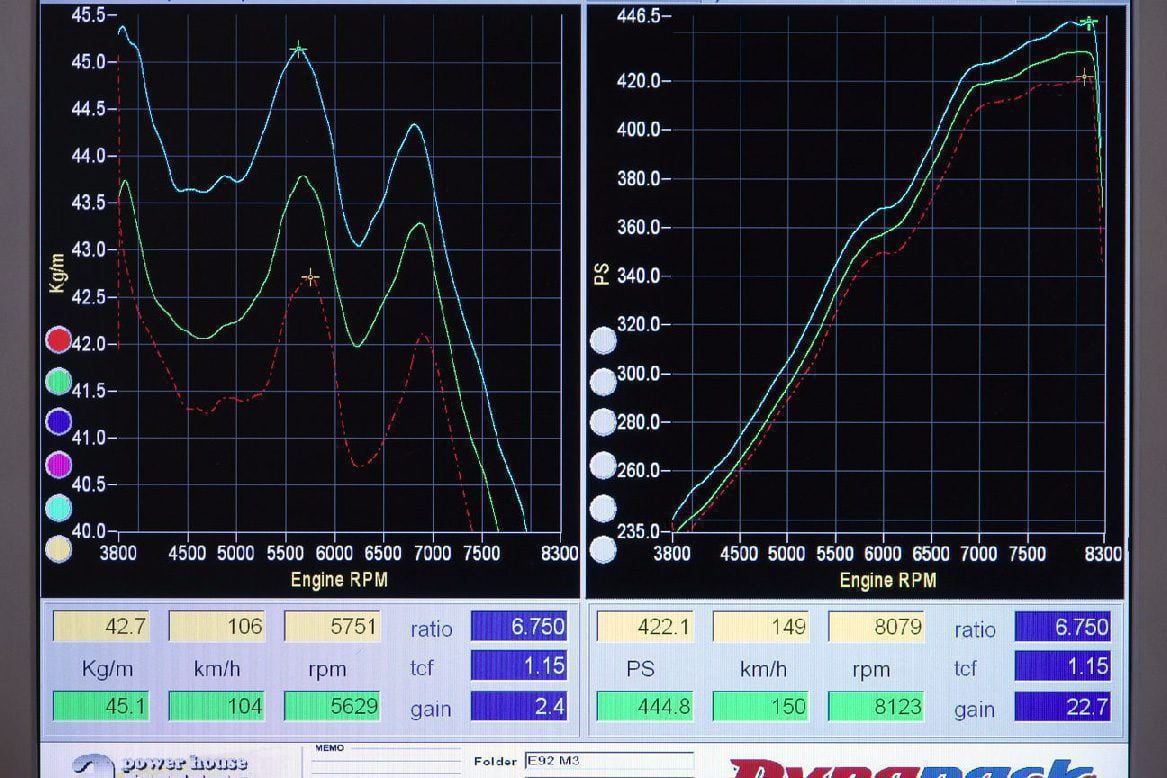Click the top white circle beside PS graph
This screenshot has height=778, width=1167.
pos(603,341)
